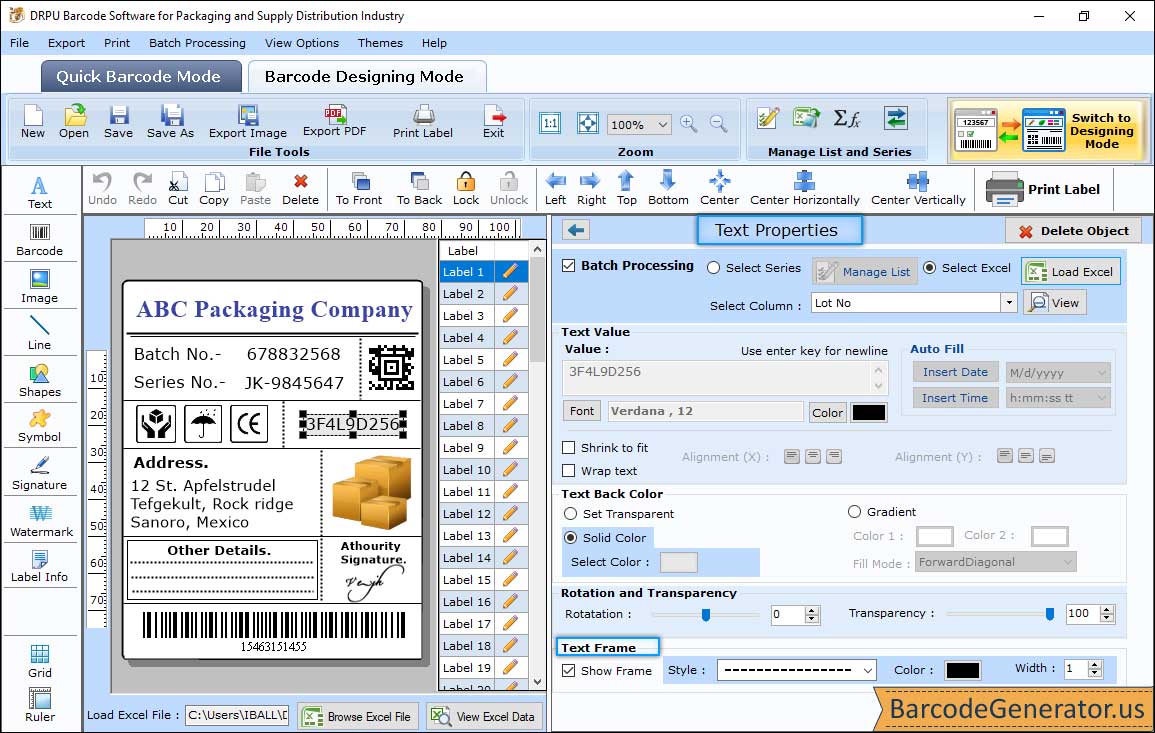
Task: Pick the Line drawing tool
Action: coord(40,333)
